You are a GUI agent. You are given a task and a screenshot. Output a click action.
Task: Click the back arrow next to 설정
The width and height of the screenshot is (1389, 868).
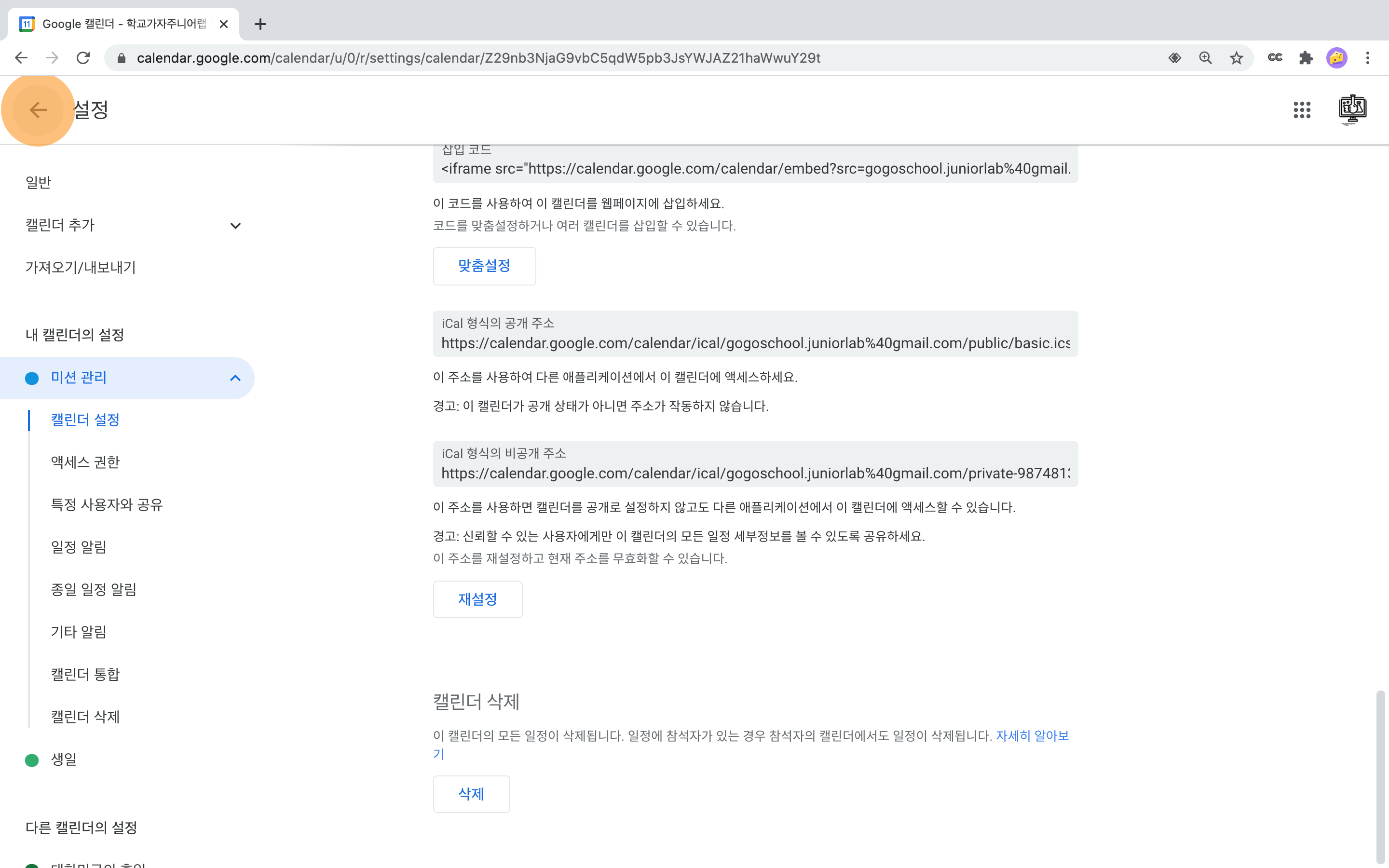(38, 109)
